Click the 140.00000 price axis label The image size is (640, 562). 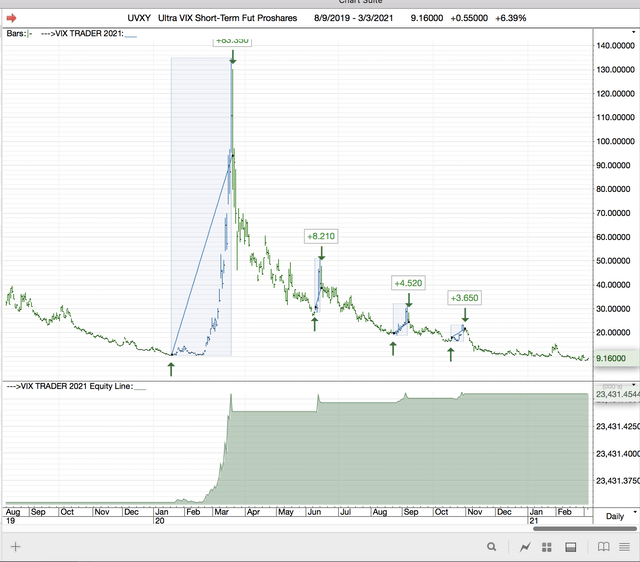pos(616,46)
